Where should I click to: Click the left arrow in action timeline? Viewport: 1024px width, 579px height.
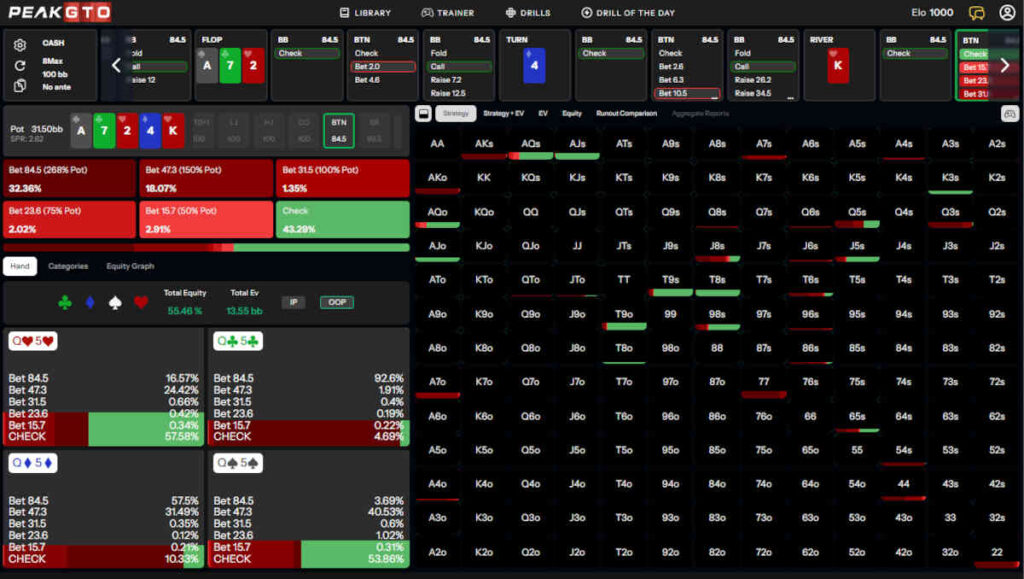[116, 65]
